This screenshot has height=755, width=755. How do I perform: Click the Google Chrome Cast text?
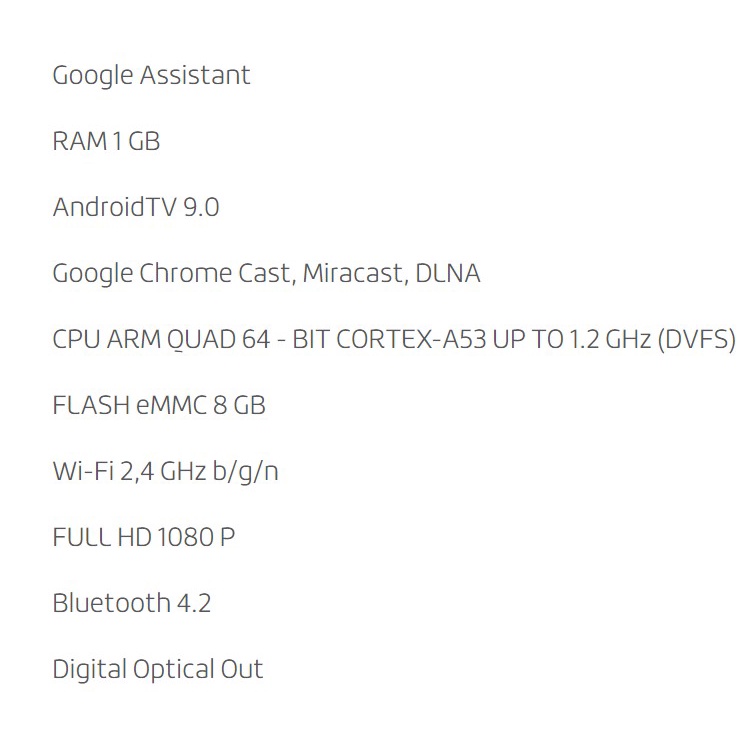click(x=171, y=274)
